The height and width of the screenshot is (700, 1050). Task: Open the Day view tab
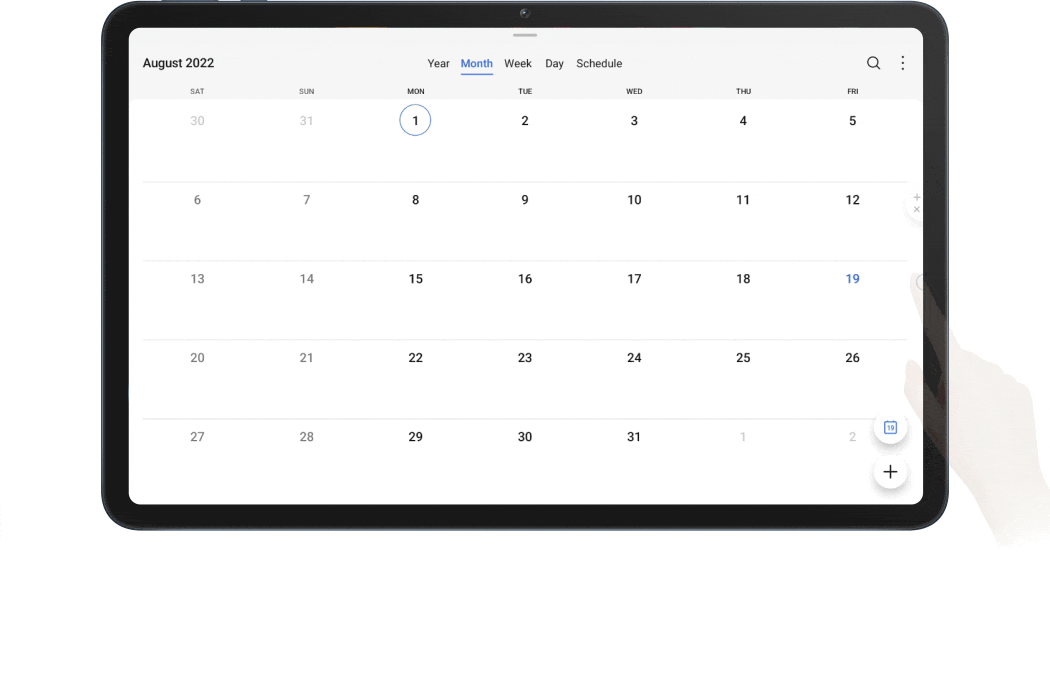point(554,64)
